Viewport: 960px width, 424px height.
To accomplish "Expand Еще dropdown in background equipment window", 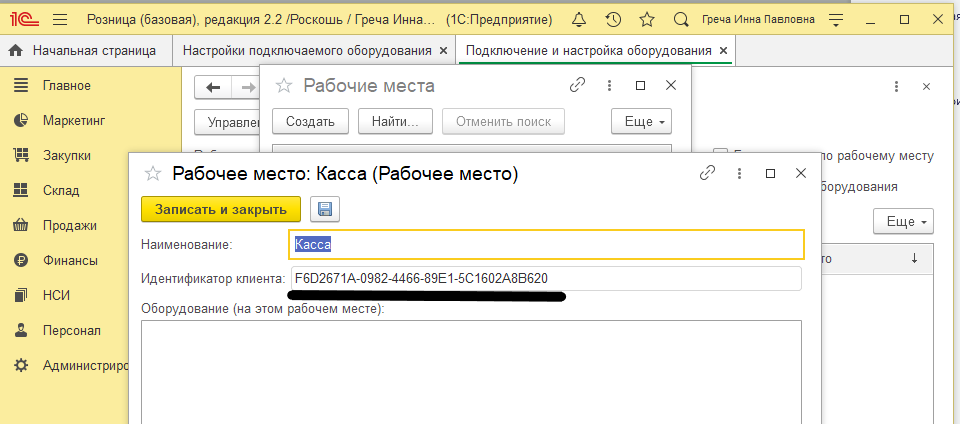I will [904, 221].
